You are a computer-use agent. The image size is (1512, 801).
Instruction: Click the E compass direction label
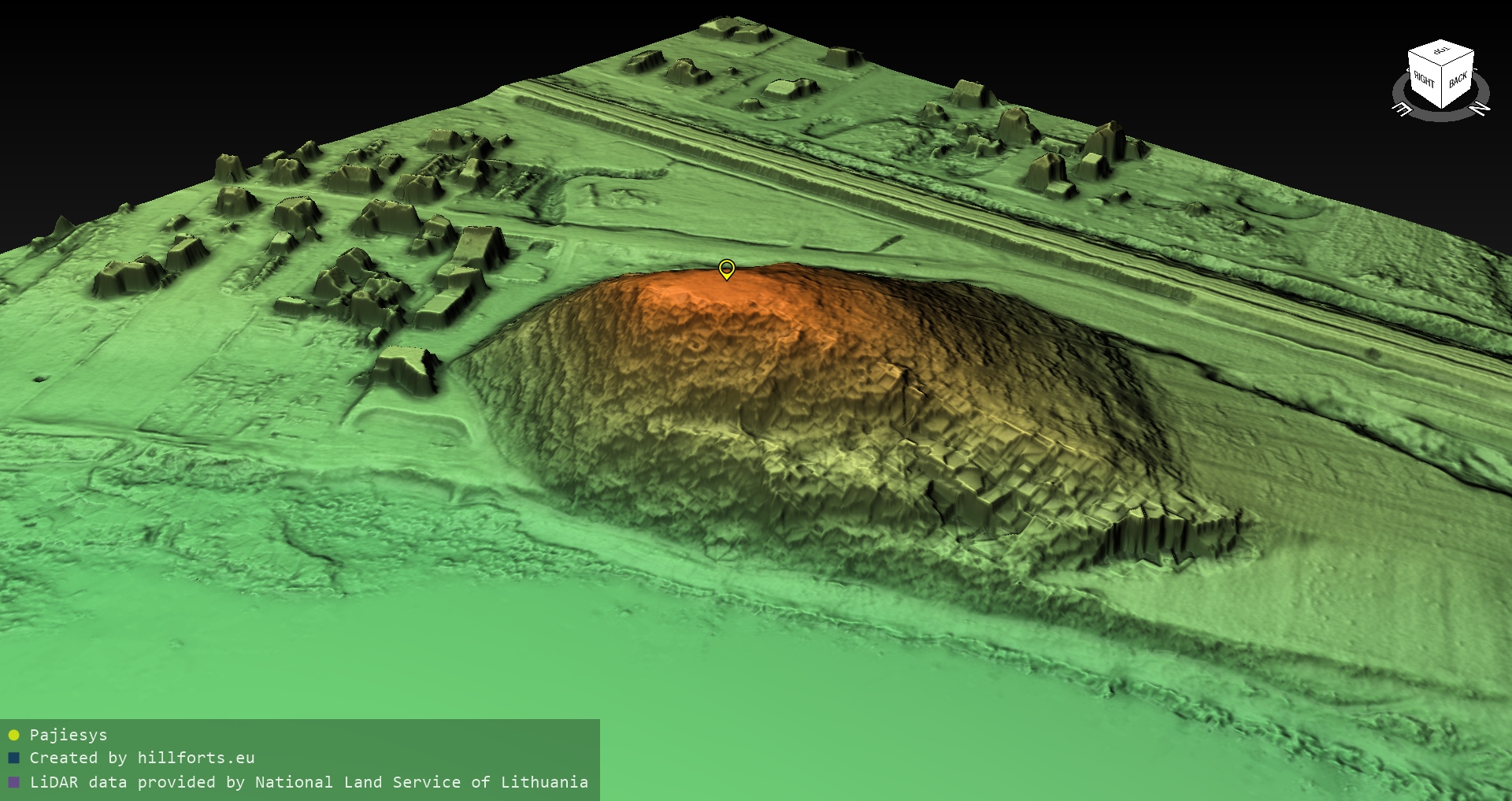click(1402, 109)
